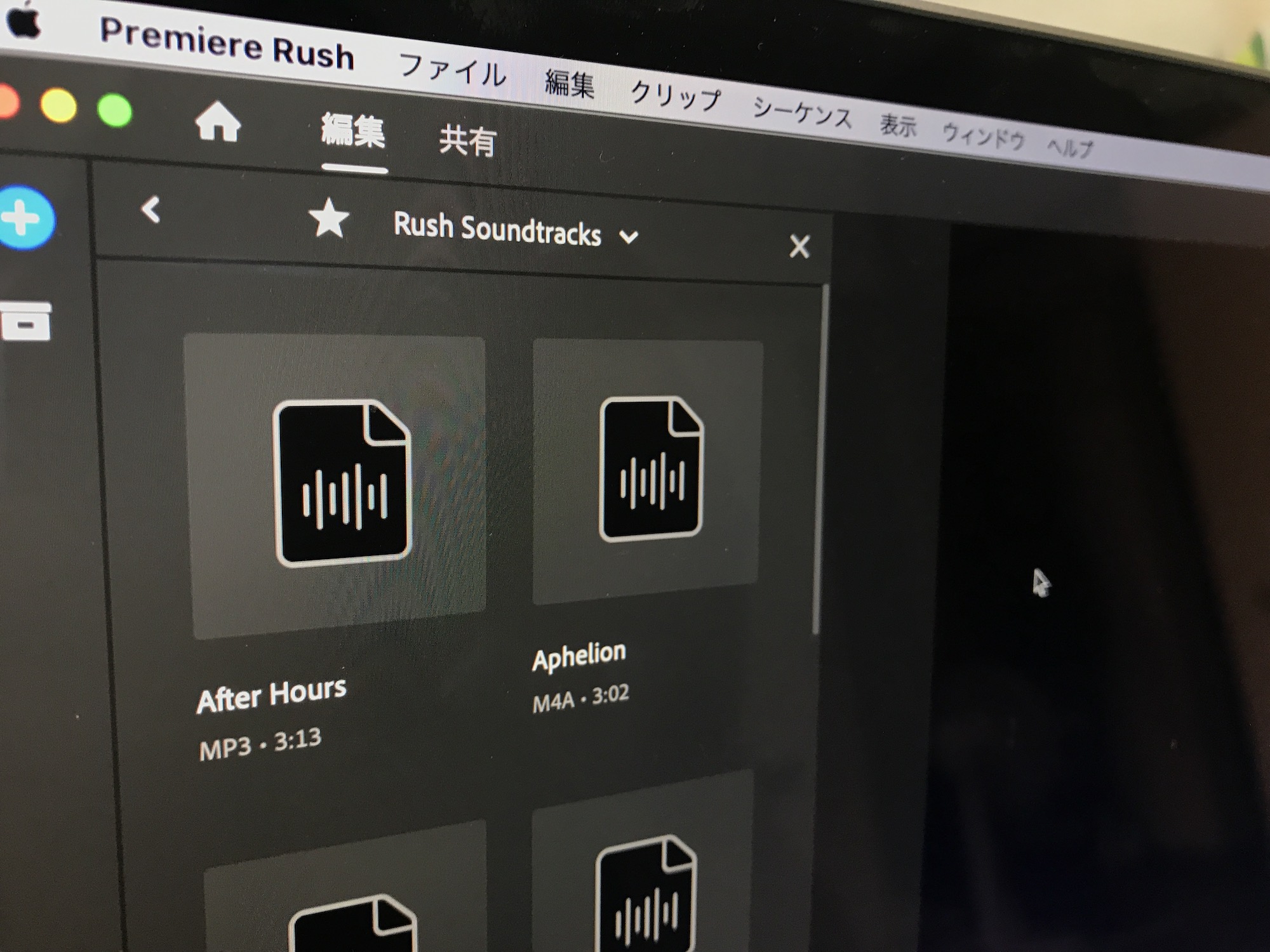Click the After Hours track title
The height and width of the screenshot is (952, 1270).
272,696
